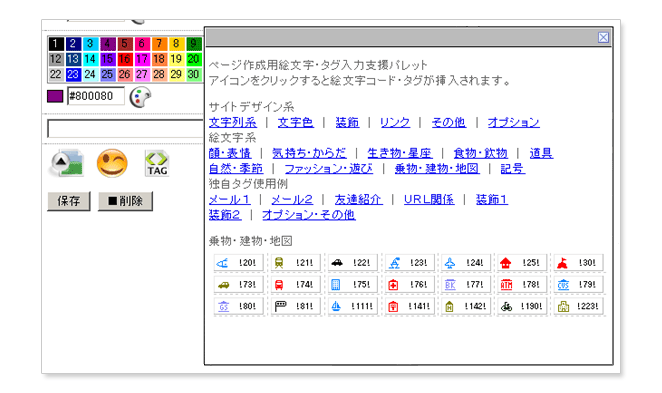662x393 pixels.
Task: Open the 装飾1 tag example
Action: click(x=492, y=200)
